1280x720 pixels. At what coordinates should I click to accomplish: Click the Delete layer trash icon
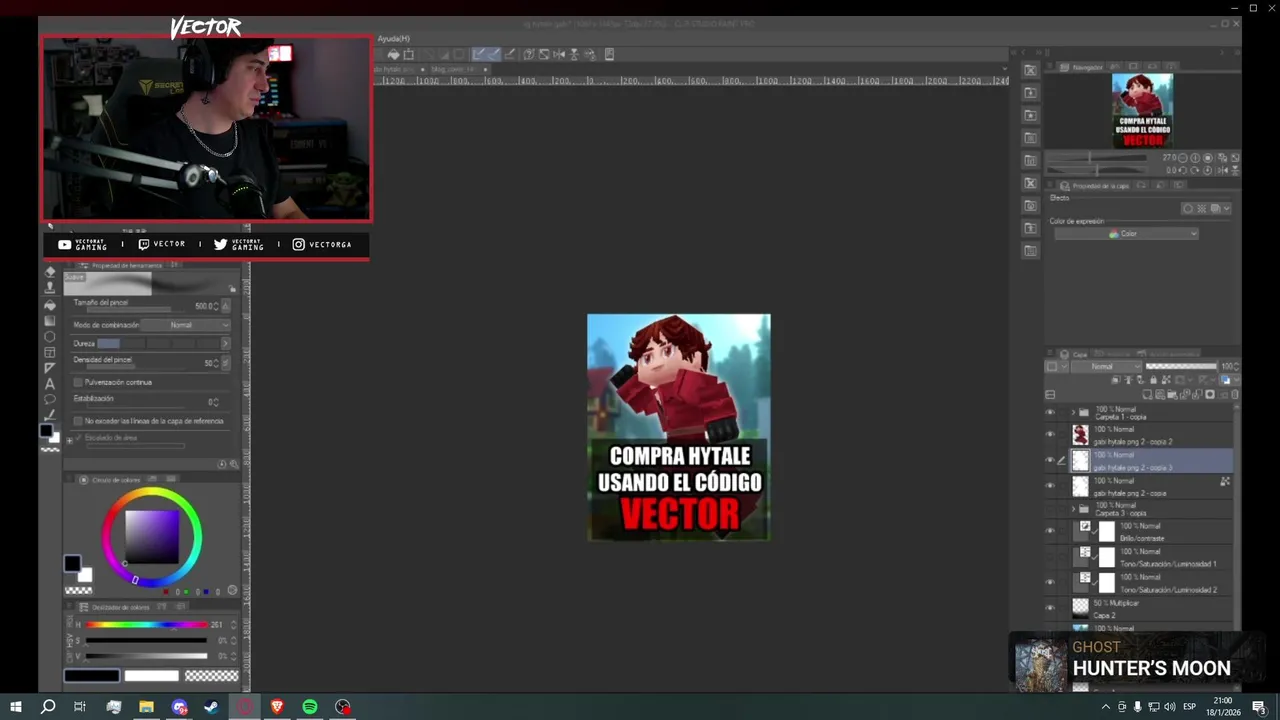1235,394
